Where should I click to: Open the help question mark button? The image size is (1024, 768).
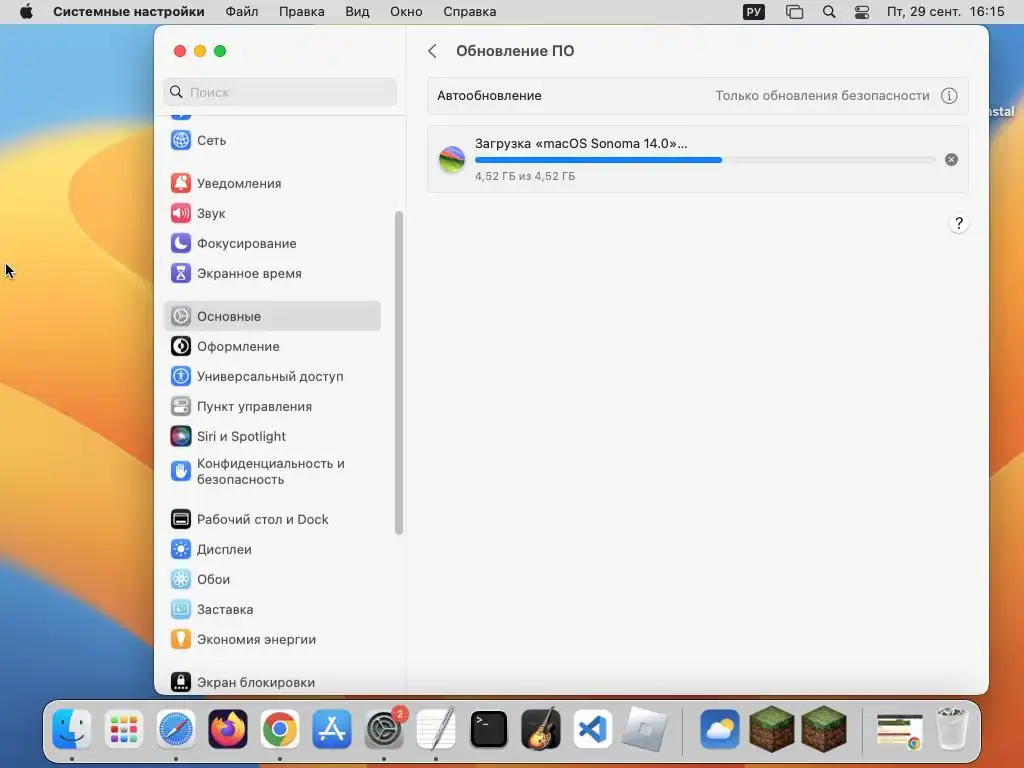click(x=958, y=223)
